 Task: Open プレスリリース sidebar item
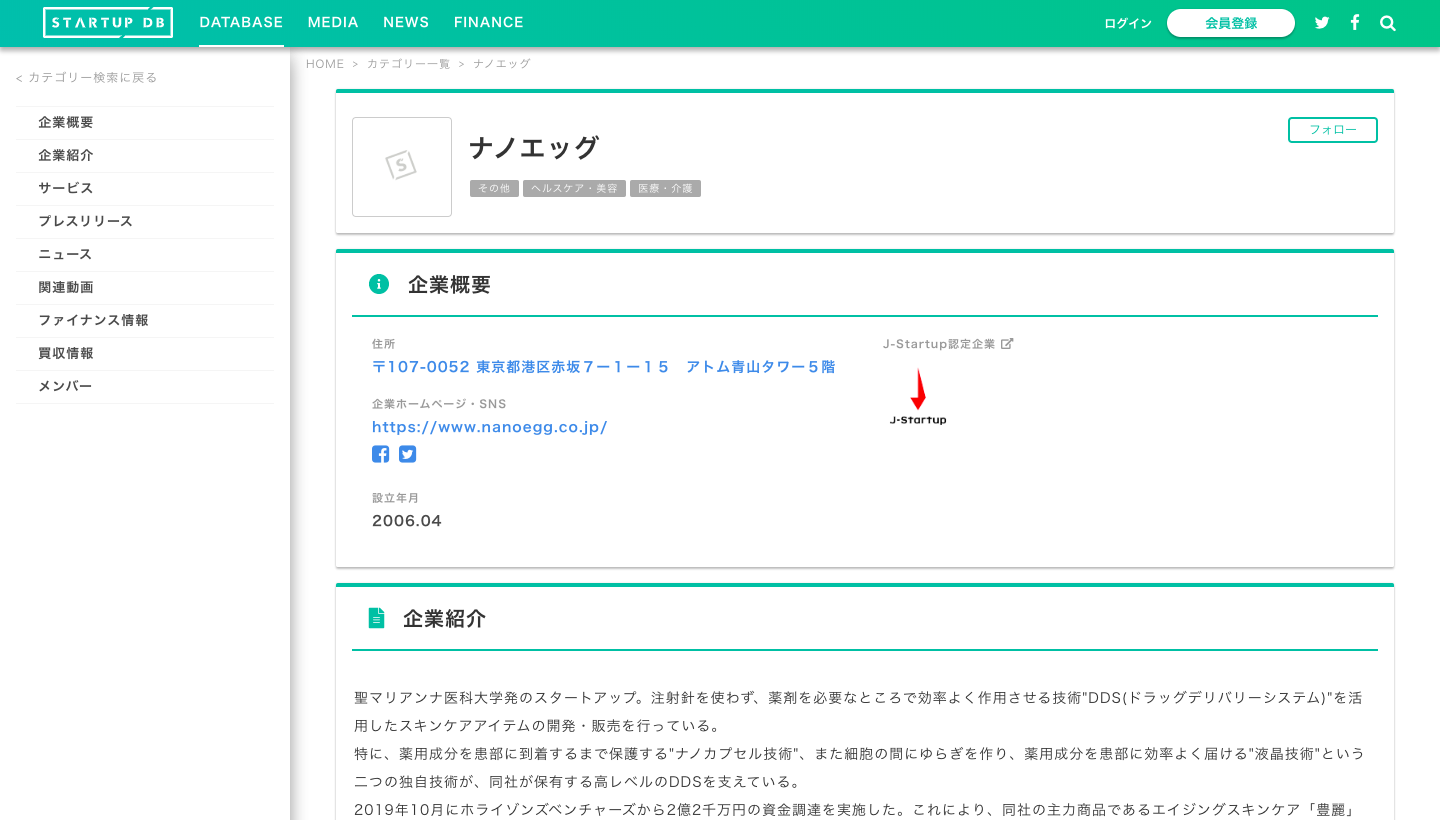tap(144, 221)
